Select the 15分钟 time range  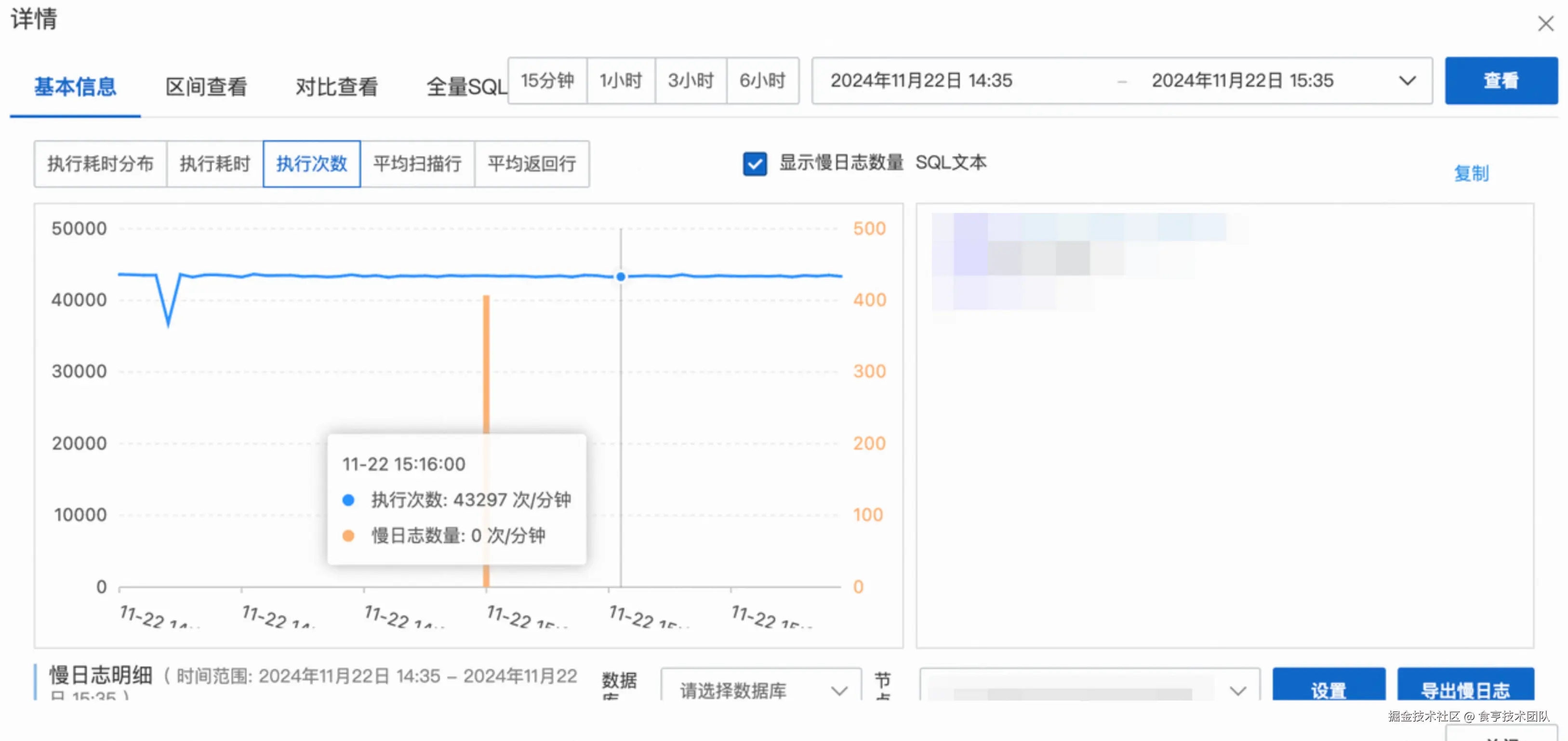click(547, 81)
